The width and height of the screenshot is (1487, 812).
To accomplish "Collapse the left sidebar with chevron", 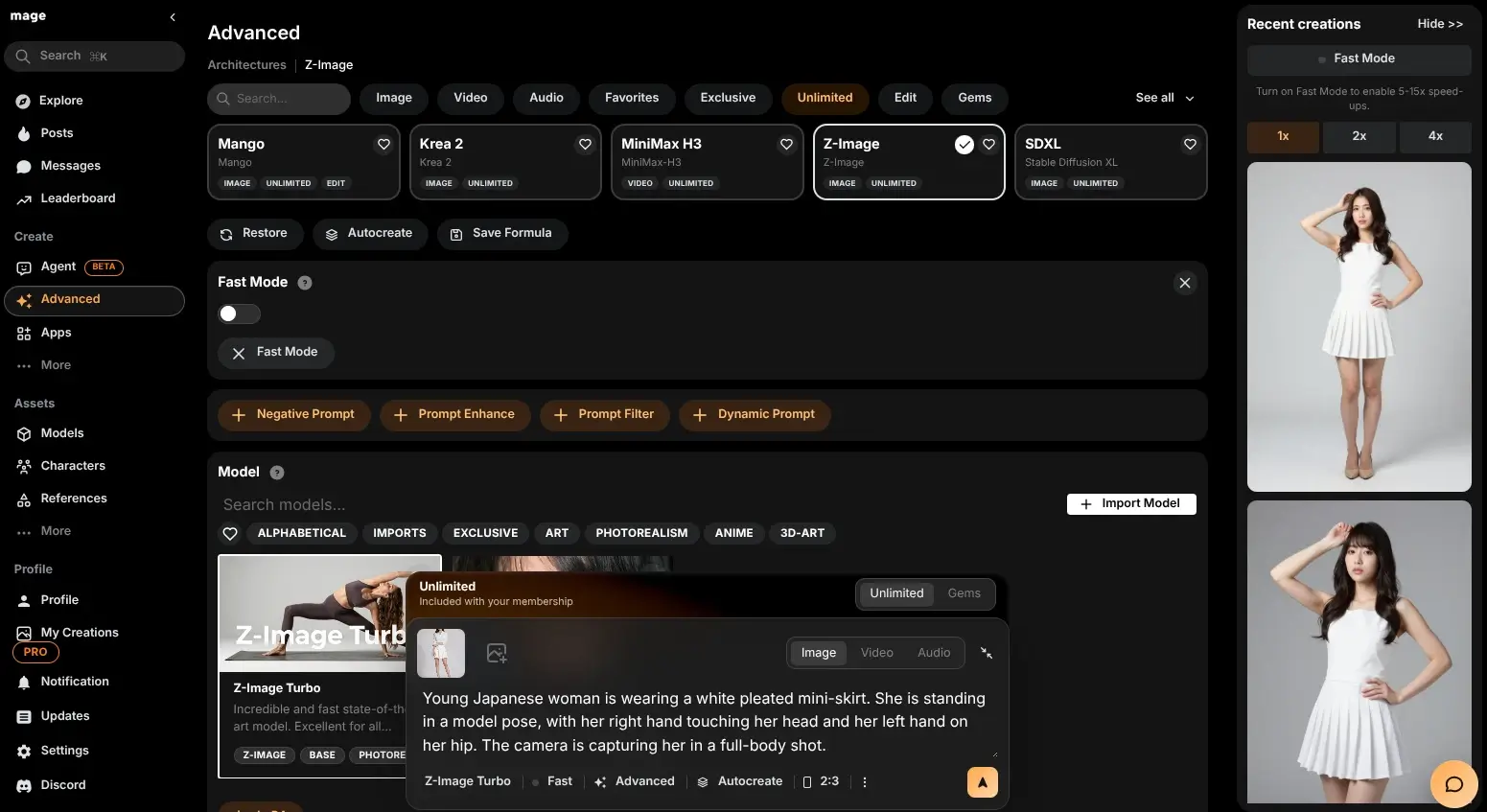I will tap(173, 17).
